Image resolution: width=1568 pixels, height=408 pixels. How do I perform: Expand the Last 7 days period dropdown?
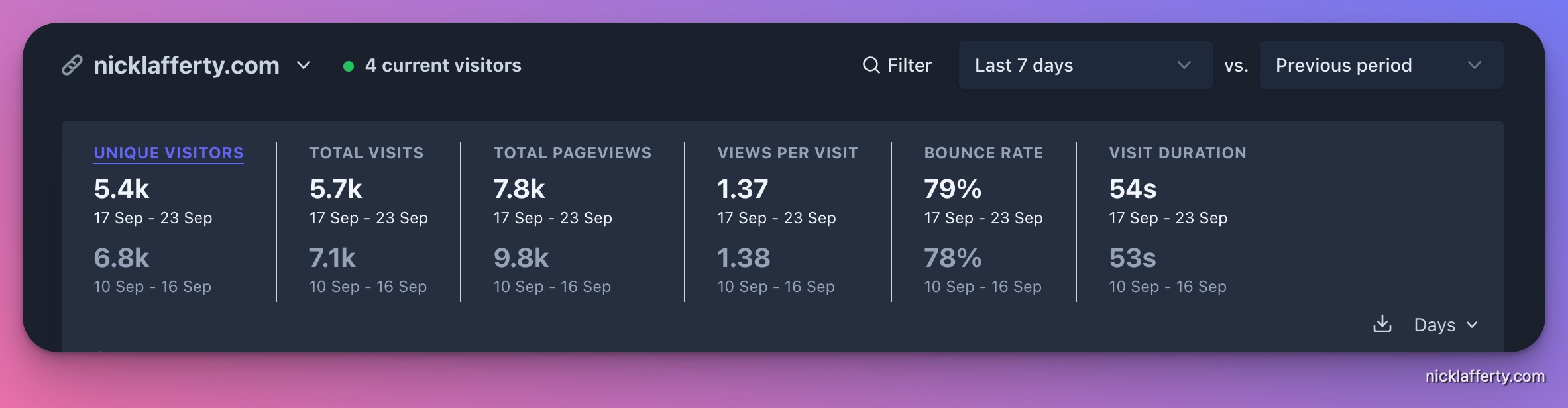point(1086,65)
